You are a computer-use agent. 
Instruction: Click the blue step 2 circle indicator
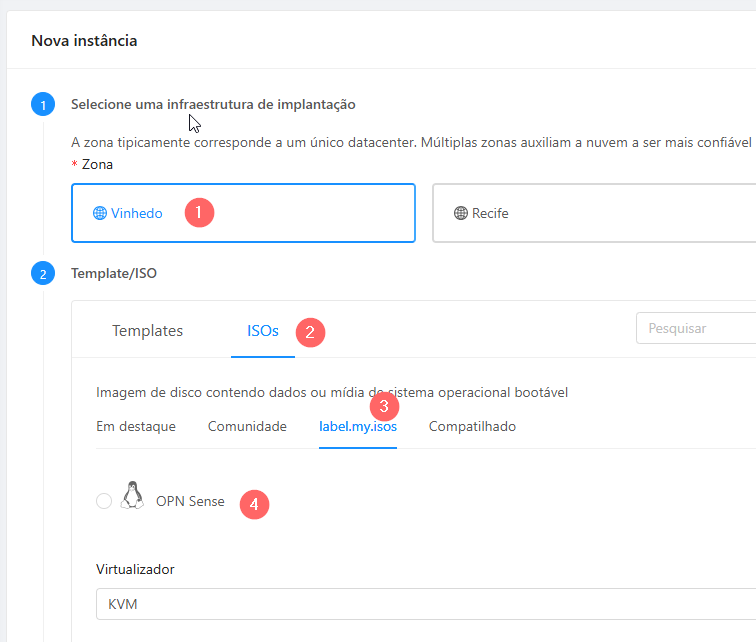tap(43, 273)
